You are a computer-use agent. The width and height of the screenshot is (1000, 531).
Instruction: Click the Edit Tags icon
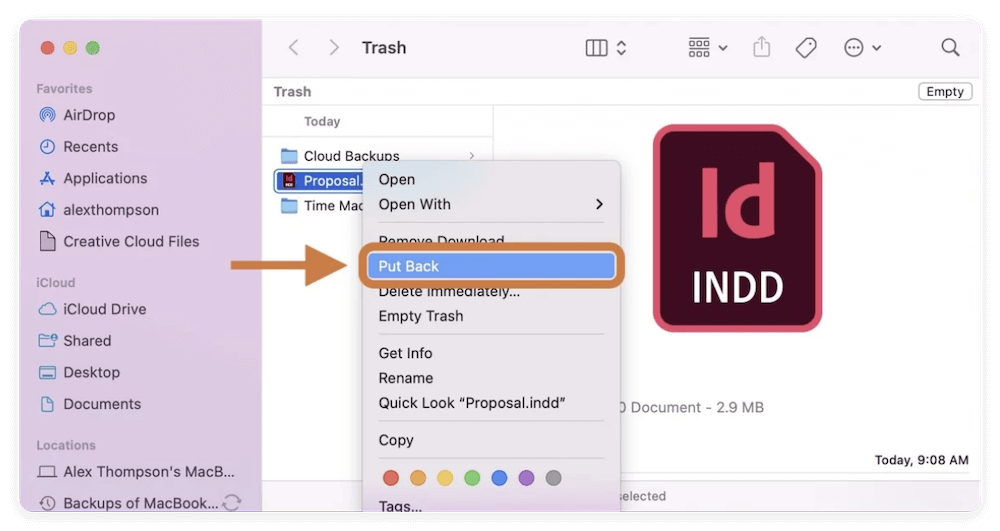click(806, 48)
